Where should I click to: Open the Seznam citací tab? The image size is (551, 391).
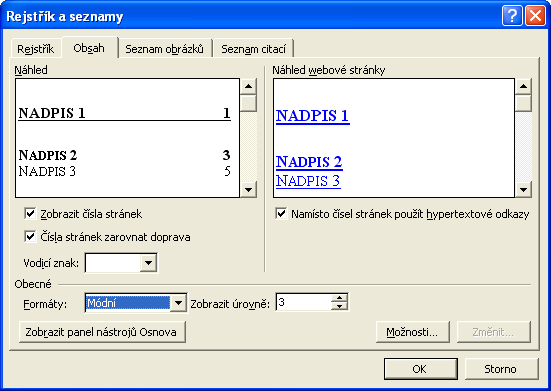[253, 49]
